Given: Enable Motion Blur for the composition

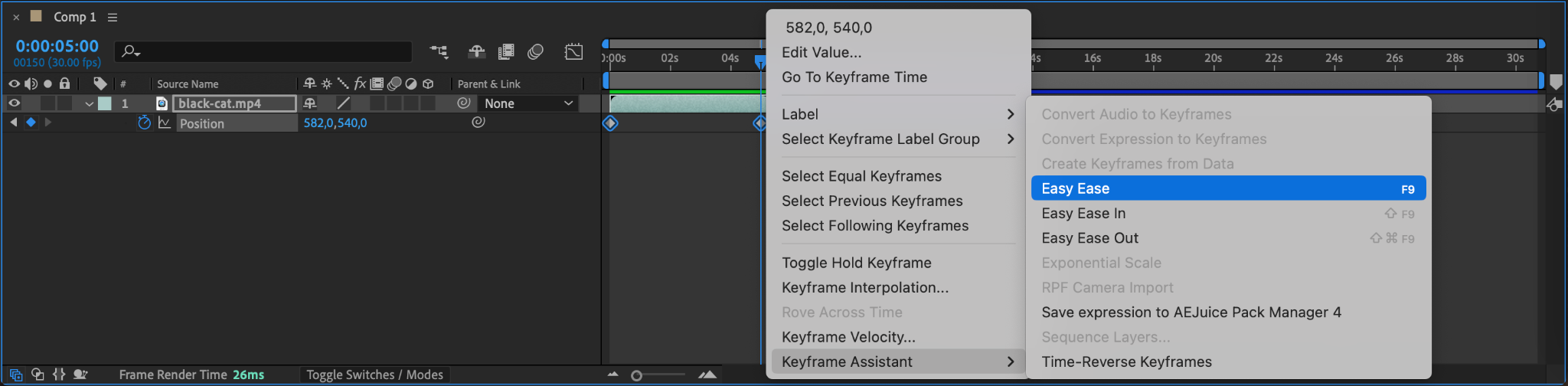Looking at the screenshot, I should tap(535, 51).
